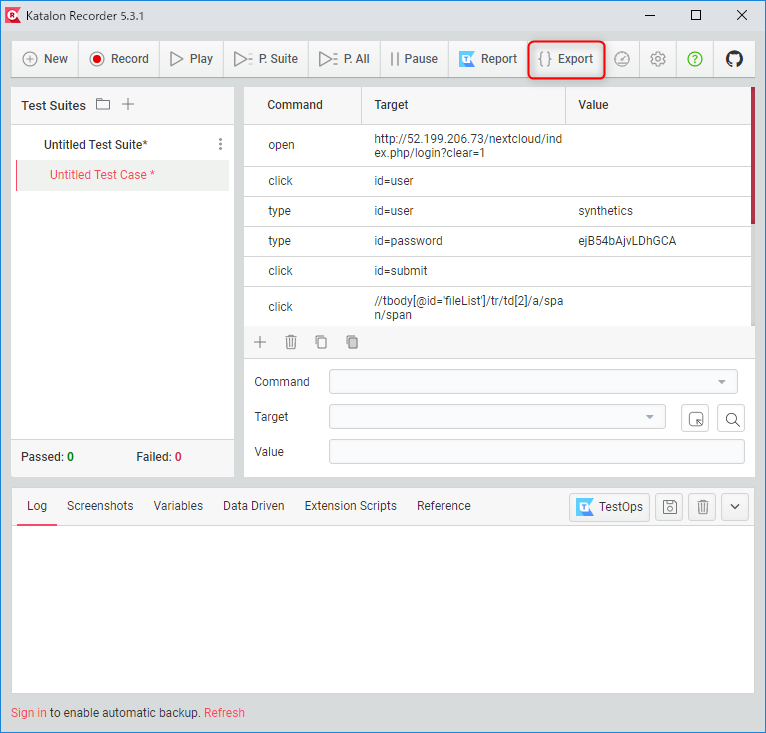Image resolution: width=766 pixels, height=733 pixels.
Task: Open the Export dialog
Action: click(566, 59)
